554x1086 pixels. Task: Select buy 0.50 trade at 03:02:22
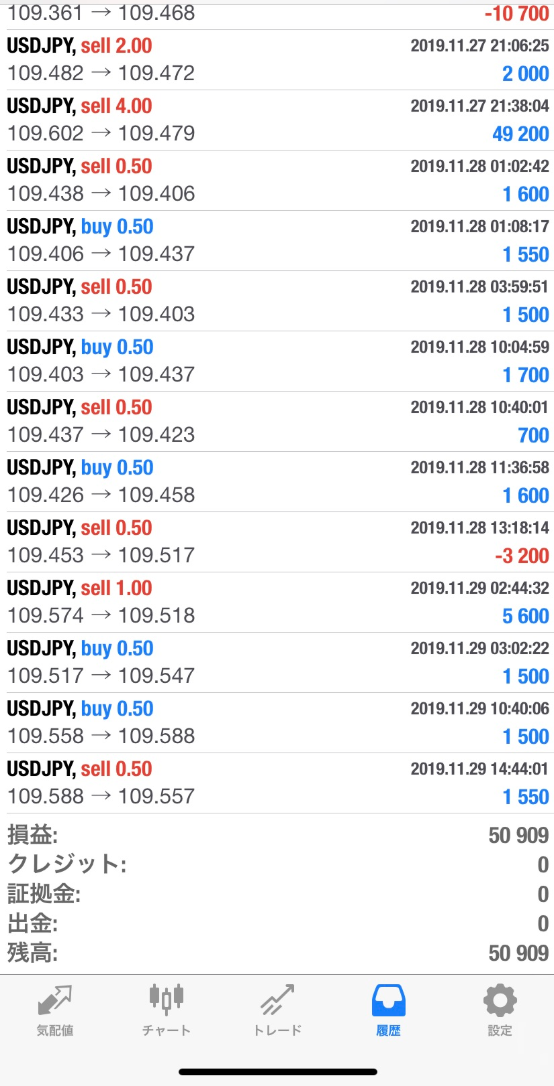coord(277,662)
